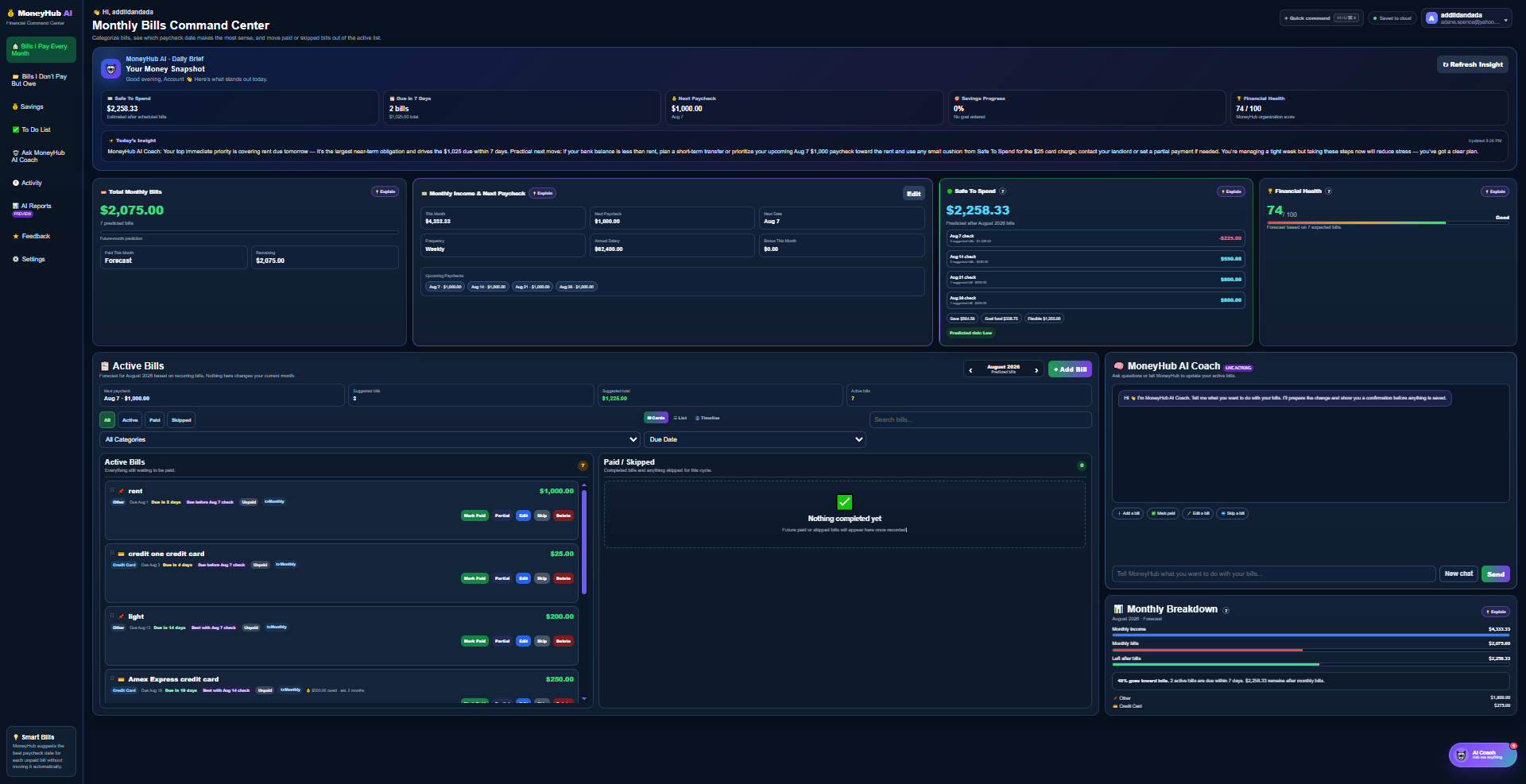Screen dimensions: 1526x784
Task: Open the Due Date sort dropdown
Action: 755,439
